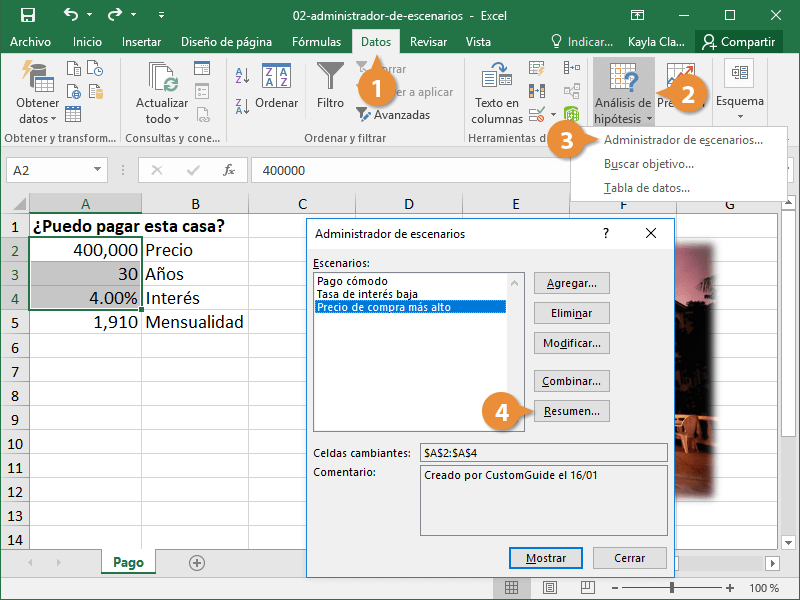Select the Pago cómodo scenario
Screen dimensions: 800x600
point(352,281)
